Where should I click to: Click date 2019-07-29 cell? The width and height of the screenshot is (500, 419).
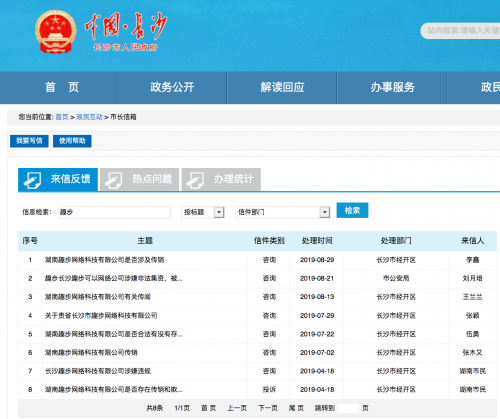coord(317,315)
